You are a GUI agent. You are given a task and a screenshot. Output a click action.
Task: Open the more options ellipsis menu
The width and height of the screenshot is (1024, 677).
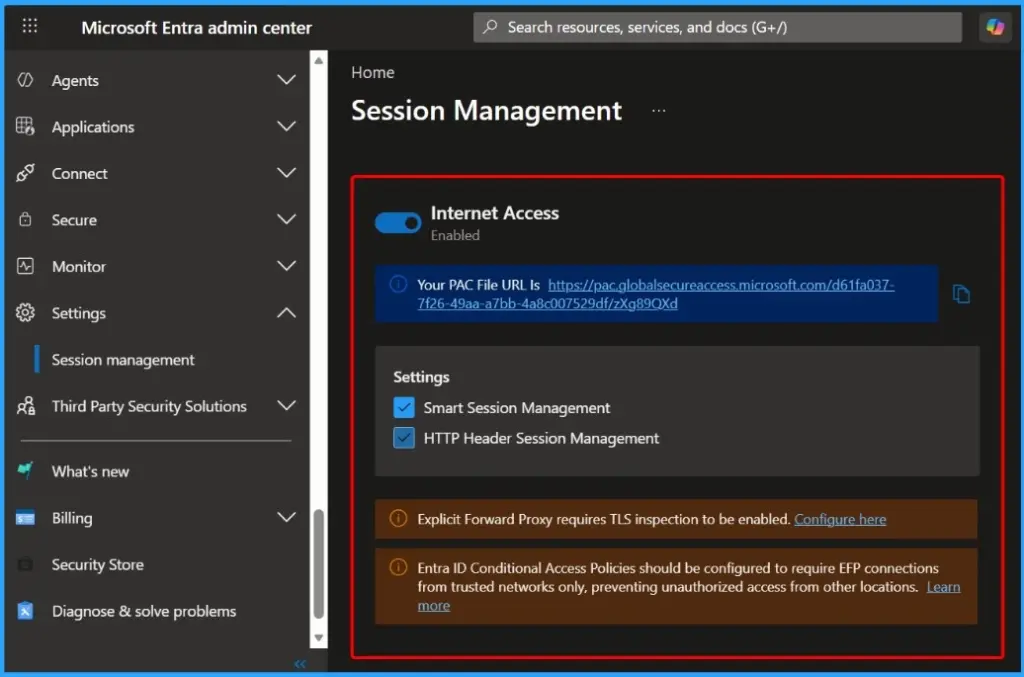(658, 110)
